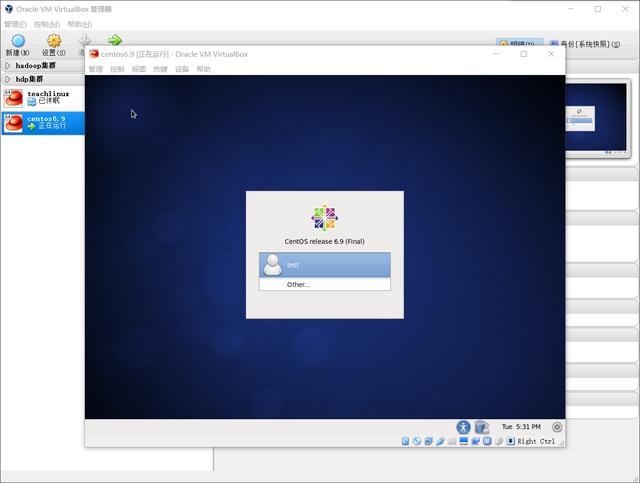640x483 pixels.
Task: Choose Other... on CentOS login screen
Action: pos(324,285)
